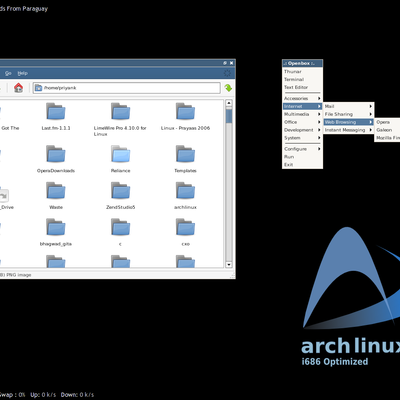Expand the Internet submenu
The height and width of the screenshot is (400, 400).
302,106
